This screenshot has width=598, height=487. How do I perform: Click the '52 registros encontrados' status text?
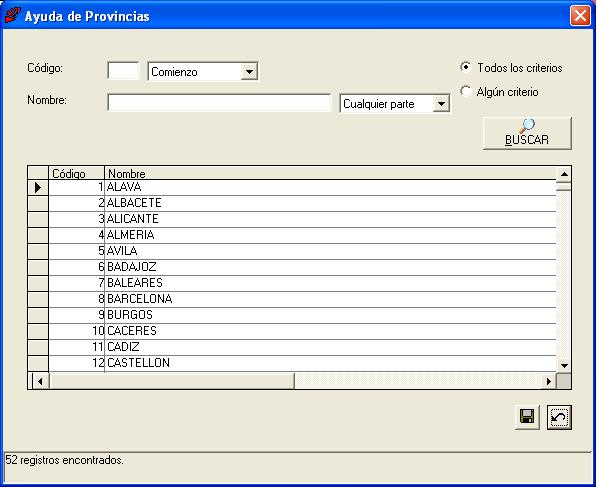click(x=64, y=460)
